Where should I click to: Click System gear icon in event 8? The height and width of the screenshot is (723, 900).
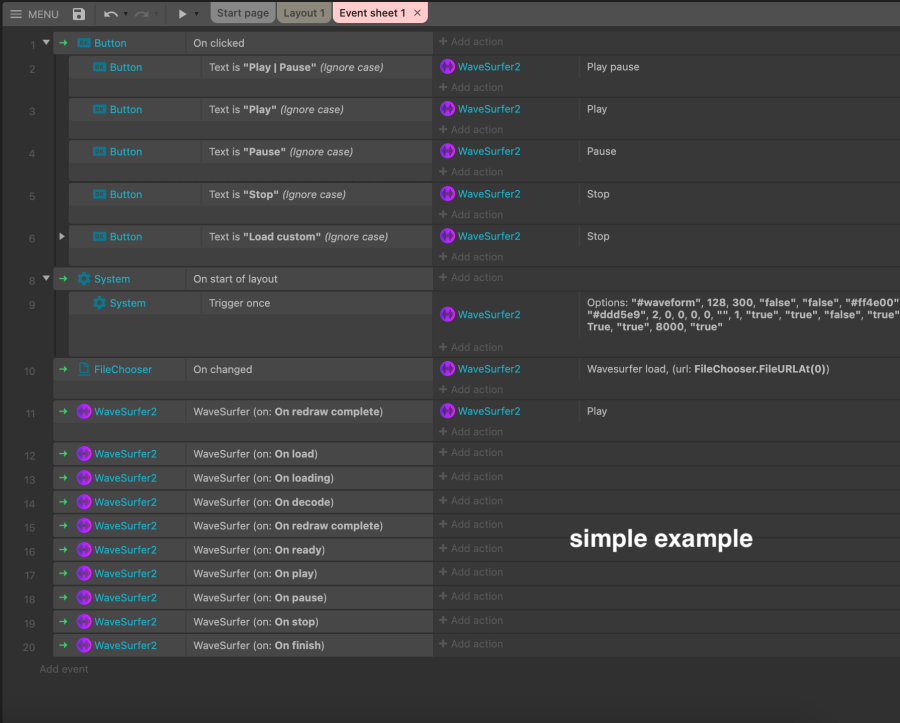pos(84,279)
